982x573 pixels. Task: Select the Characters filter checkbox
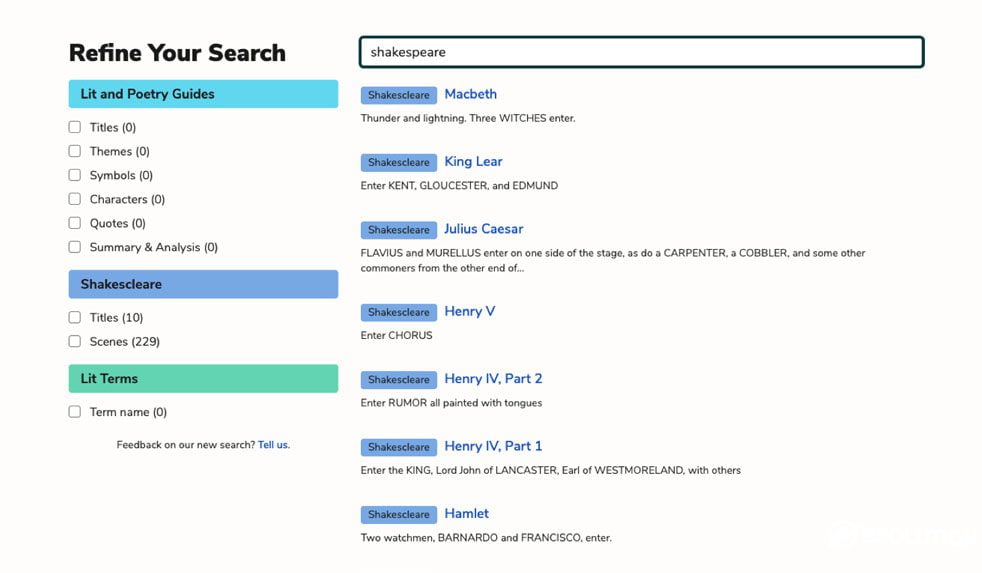[75, 199]
